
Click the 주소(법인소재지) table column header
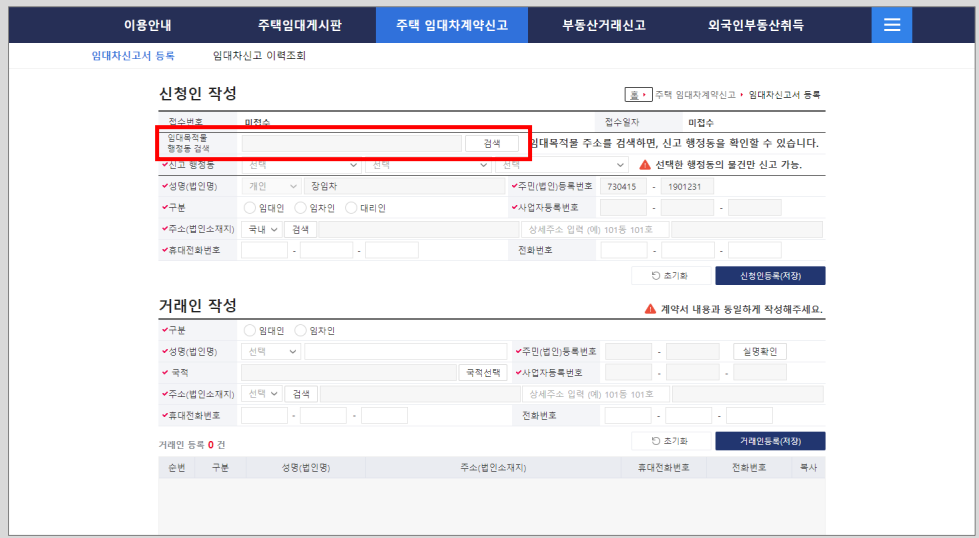click(x=493, y=467)
